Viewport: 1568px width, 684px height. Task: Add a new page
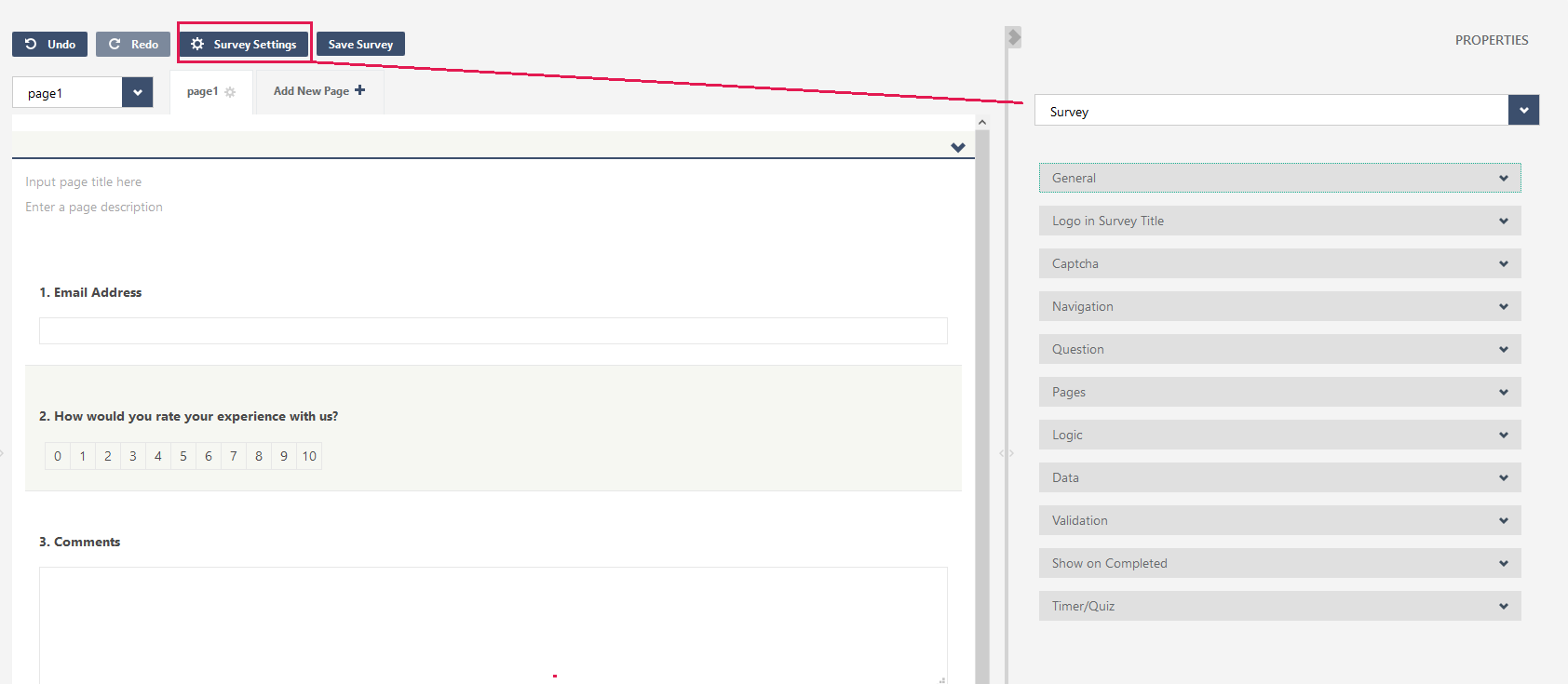[318, 91]
